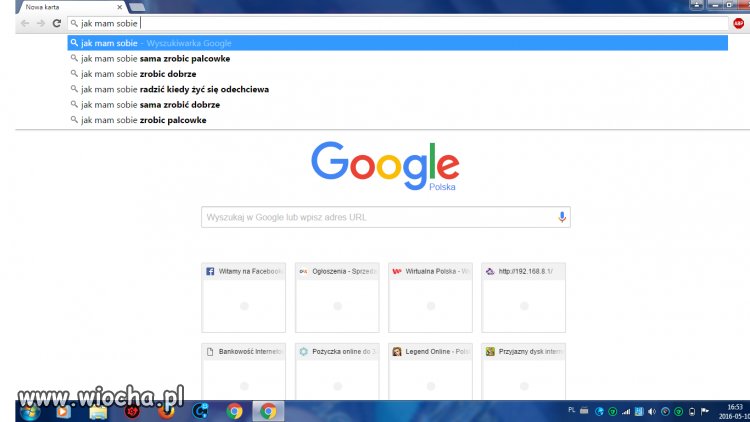Open a new tab with the tab strip button
The height and width of the screenshot is (422, 750).
(x=137, y=7)
